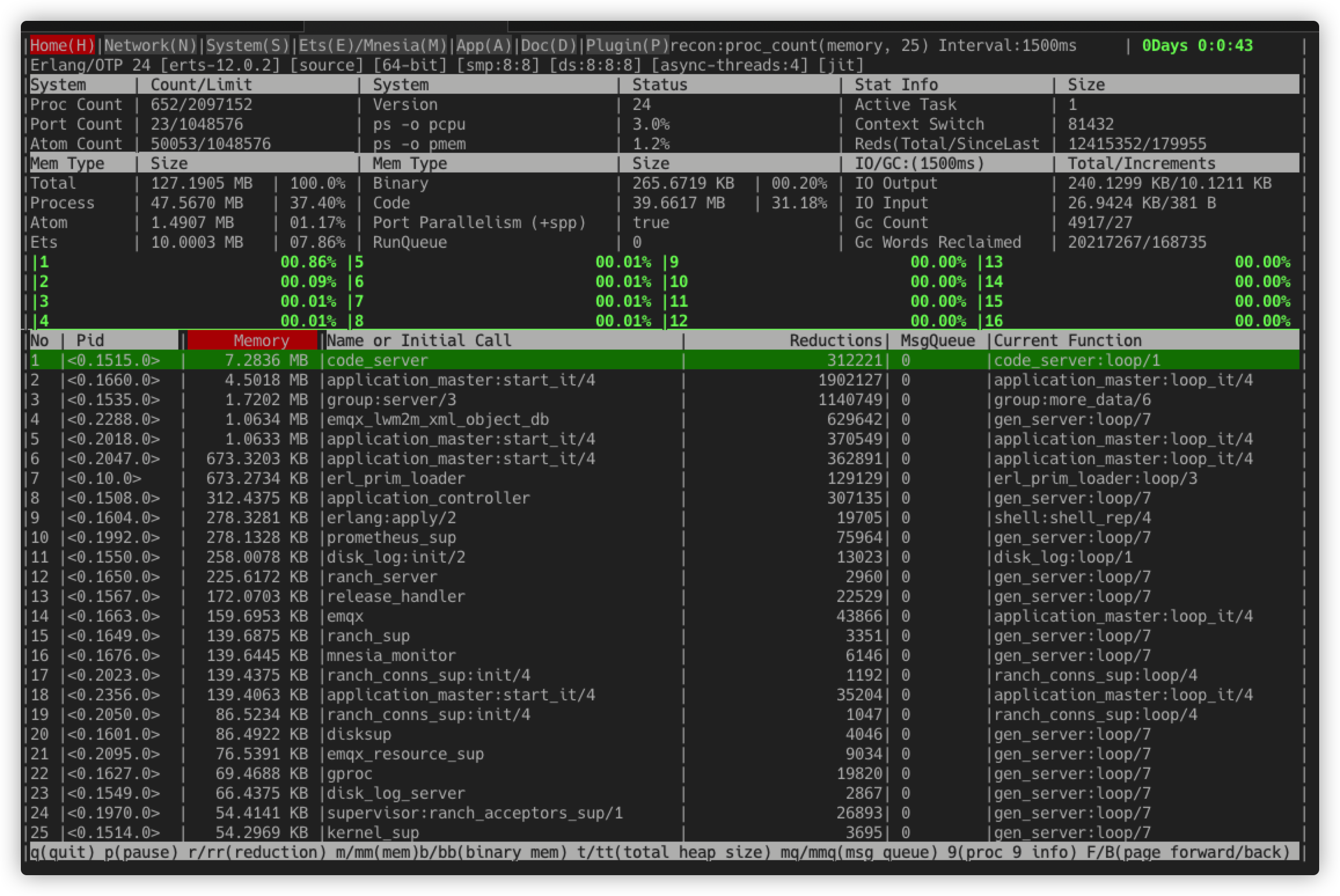Click the Context Switch value 81432
This screenshot has width=1340, height=896.
tap(1090, 124)
